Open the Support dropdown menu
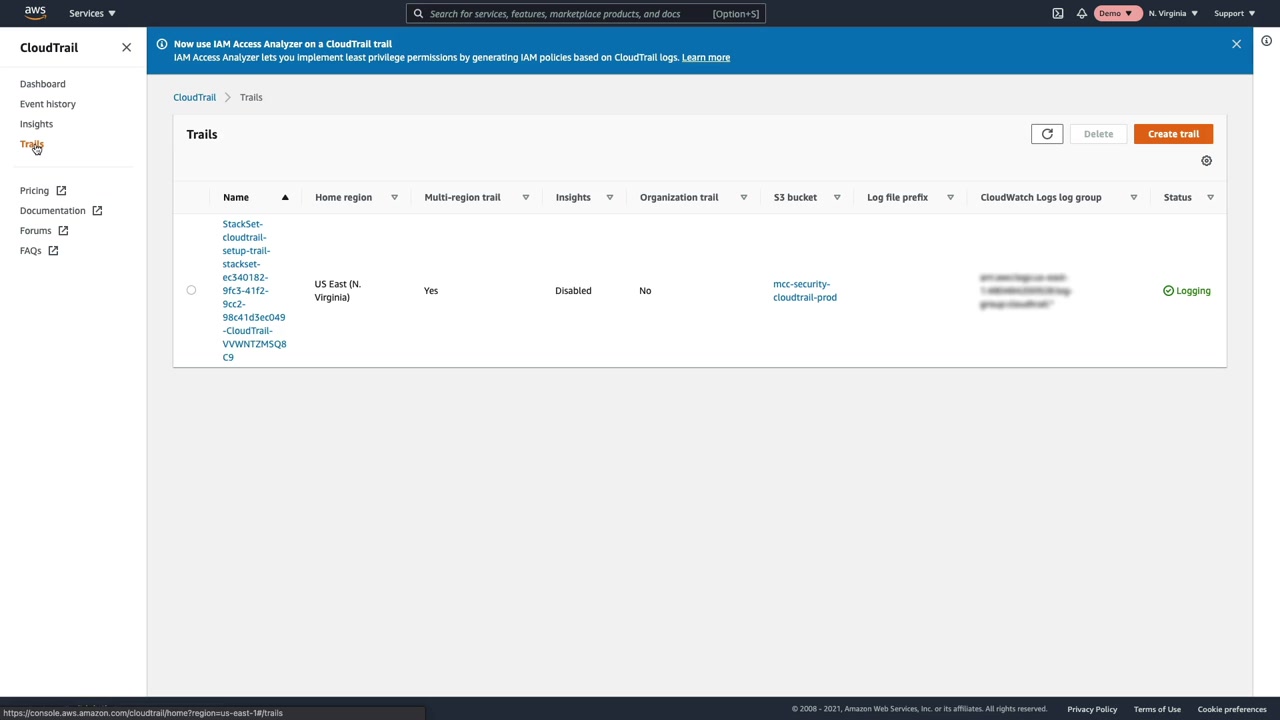This screenshot has height=720, width=1280. pyautogui.click(x=1234, y=14)
